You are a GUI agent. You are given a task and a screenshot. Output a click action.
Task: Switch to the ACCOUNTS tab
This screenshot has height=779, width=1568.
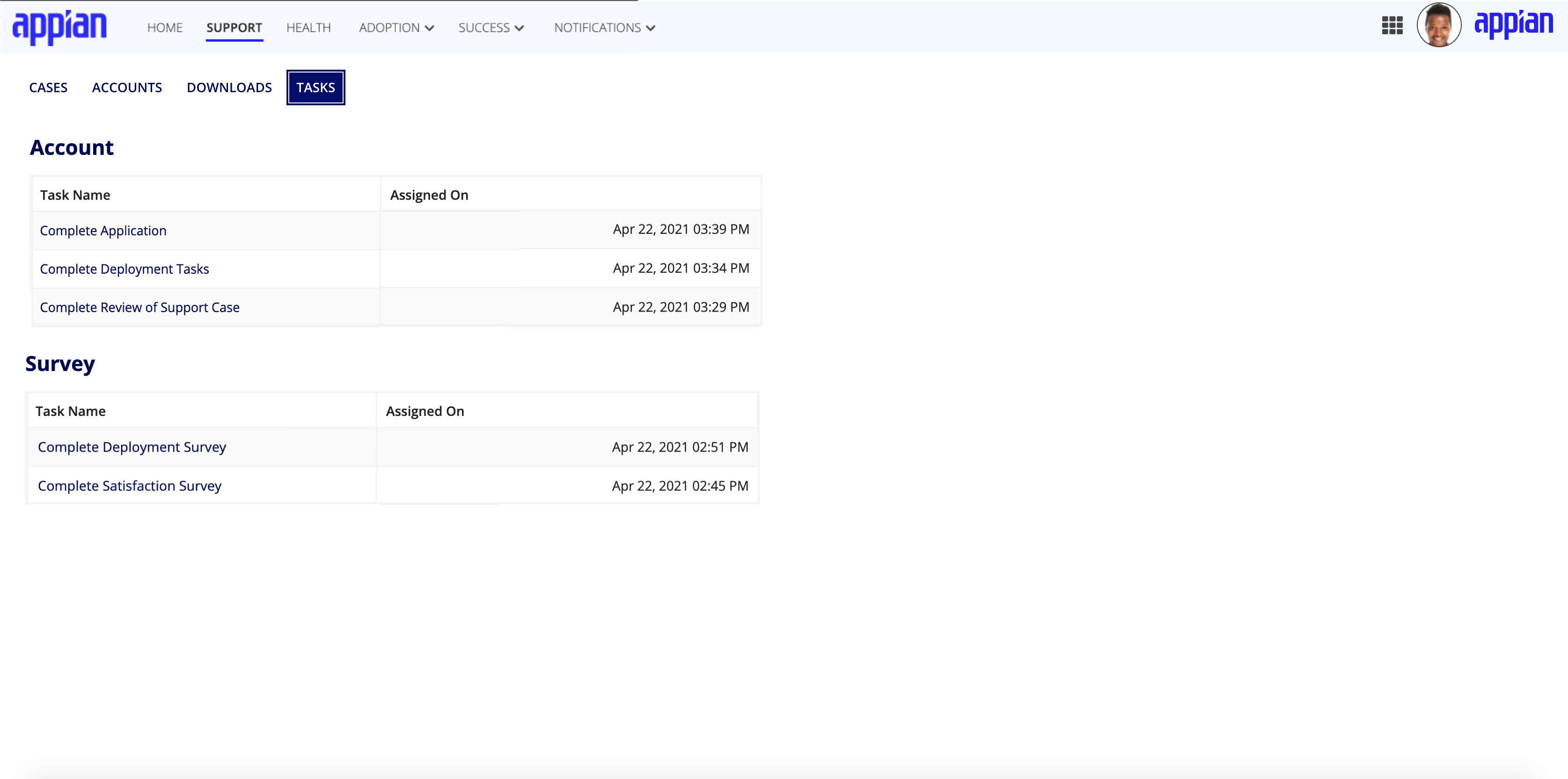126,87
